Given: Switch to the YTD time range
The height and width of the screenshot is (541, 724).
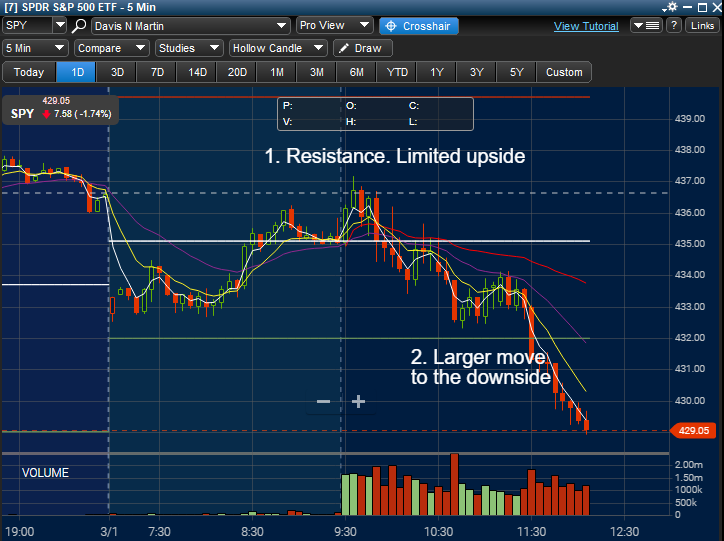Looking at the screenshot, I should 397,72.
